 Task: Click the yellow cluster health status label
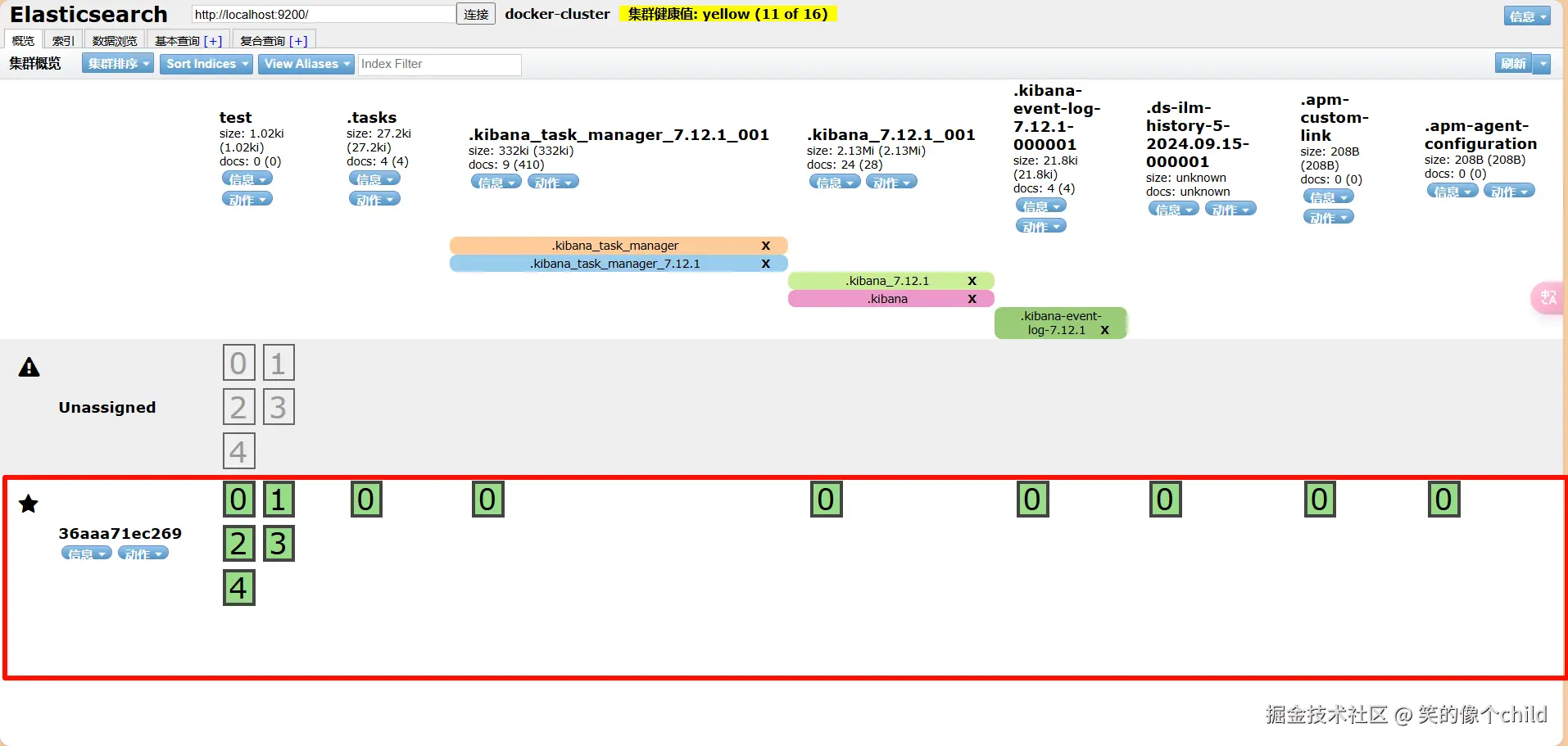(x=728, y=14)
